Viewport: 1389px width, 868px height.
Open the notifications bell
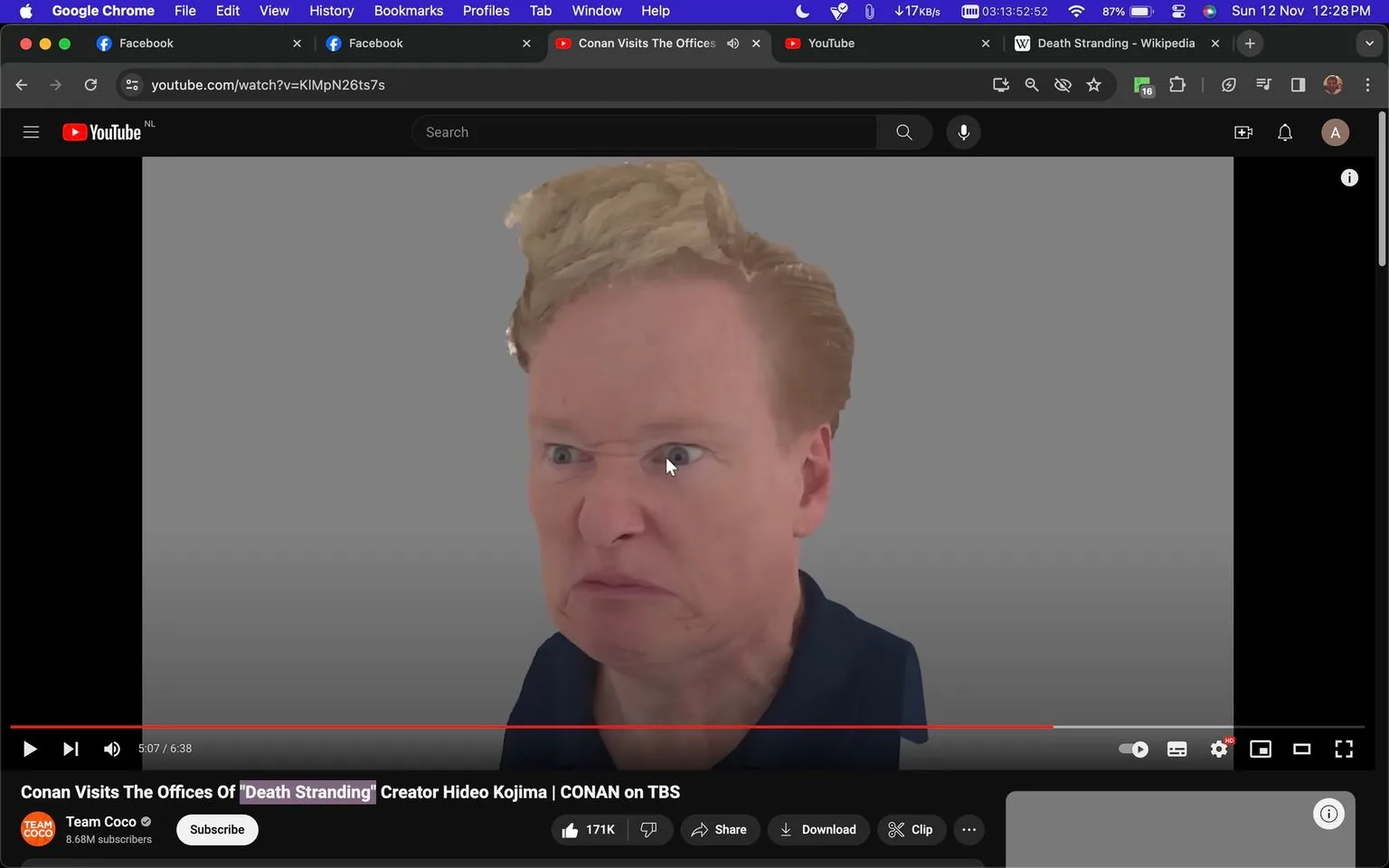[x=1284, y=132]
